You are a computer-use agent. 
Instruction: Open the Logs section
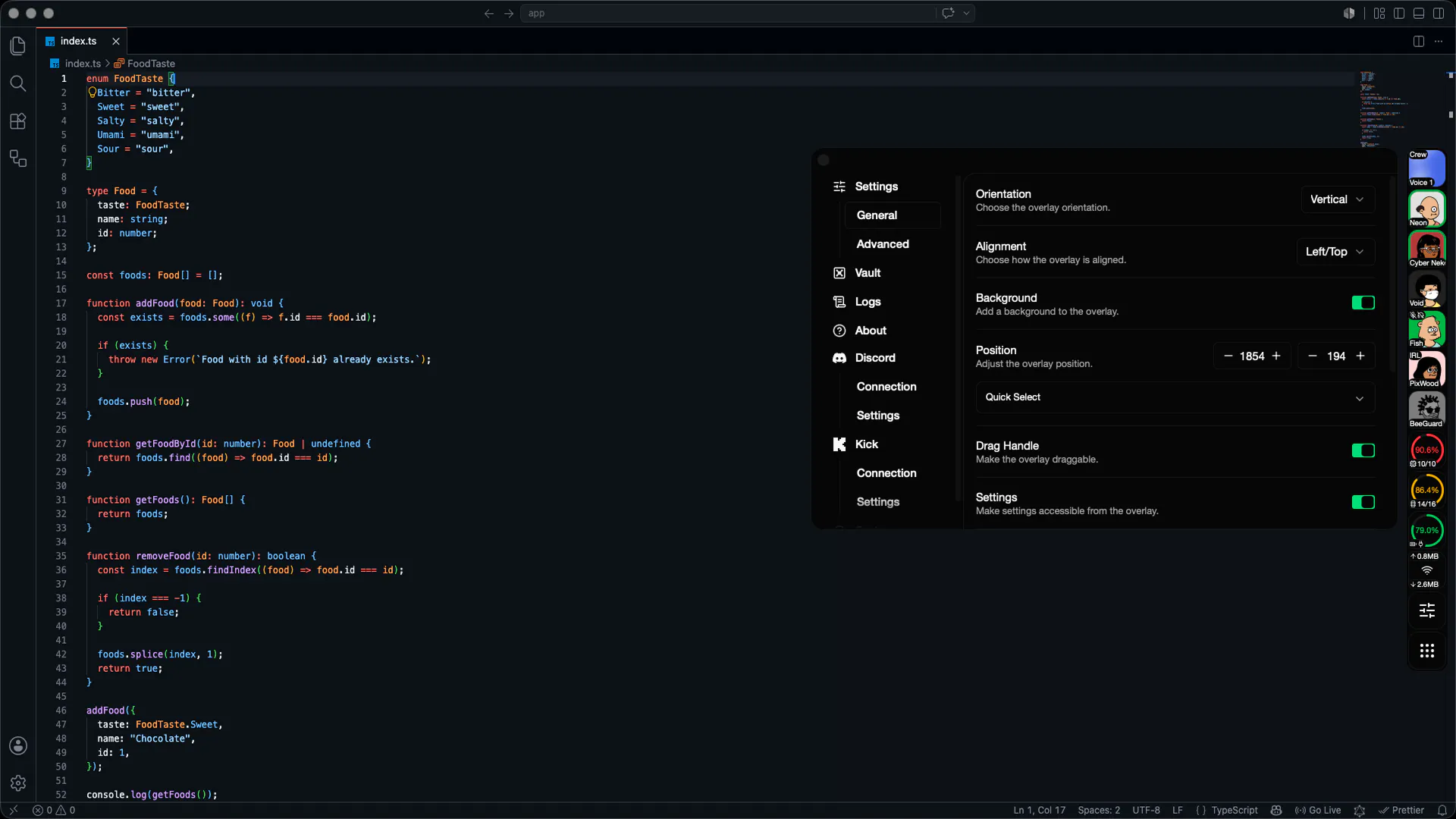pyautogui.click(x=868, y=302)
